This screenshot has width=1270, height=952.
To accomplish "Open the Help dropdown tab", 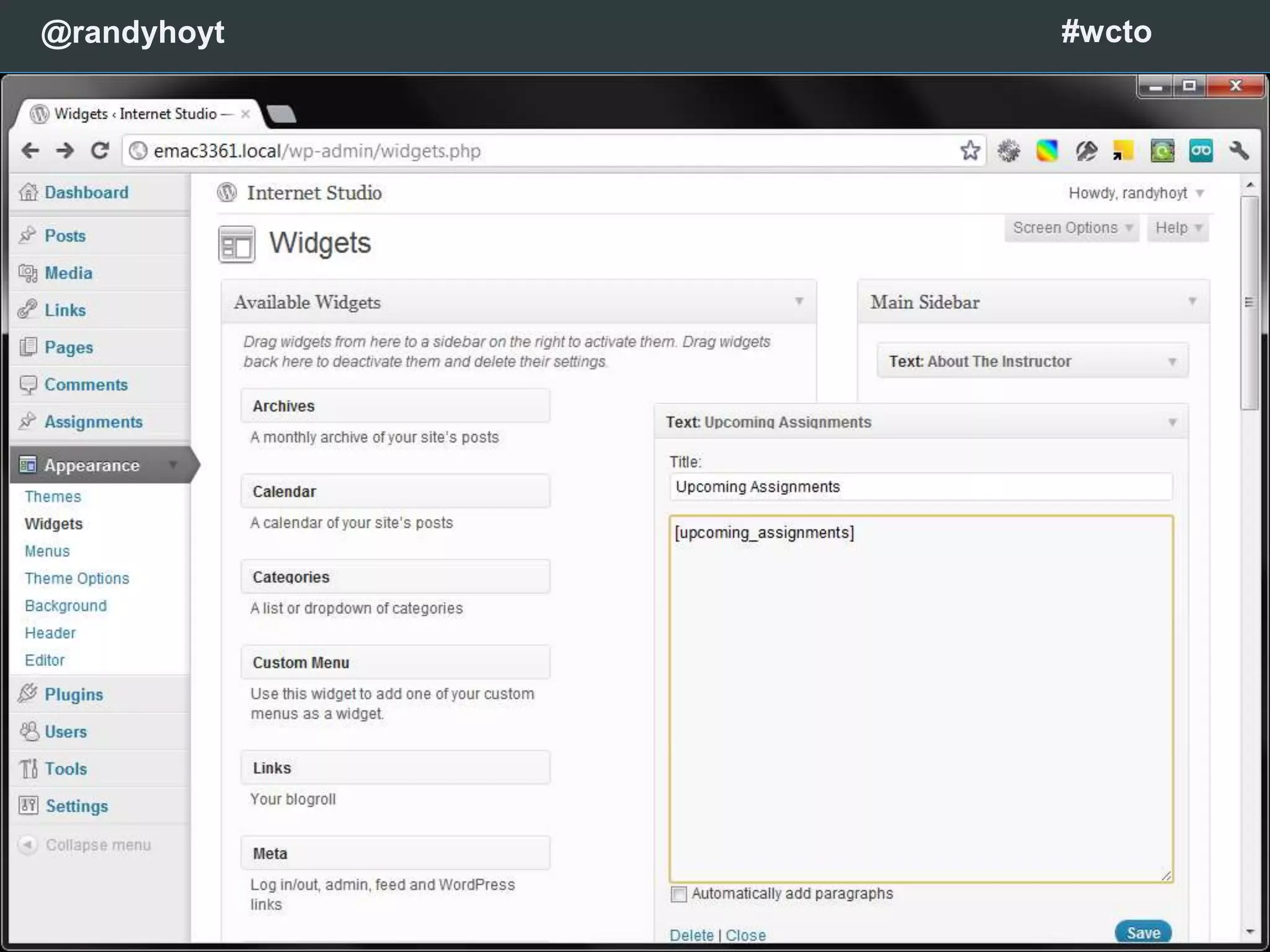I will coord(1178,228).
